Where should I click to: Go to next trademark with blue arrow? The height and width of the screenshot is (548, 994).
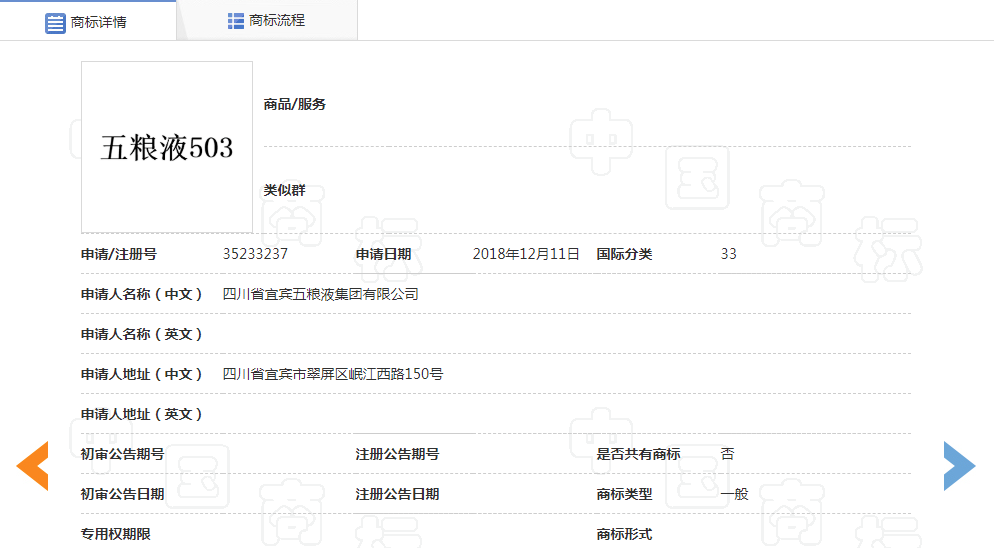(959, 466)
